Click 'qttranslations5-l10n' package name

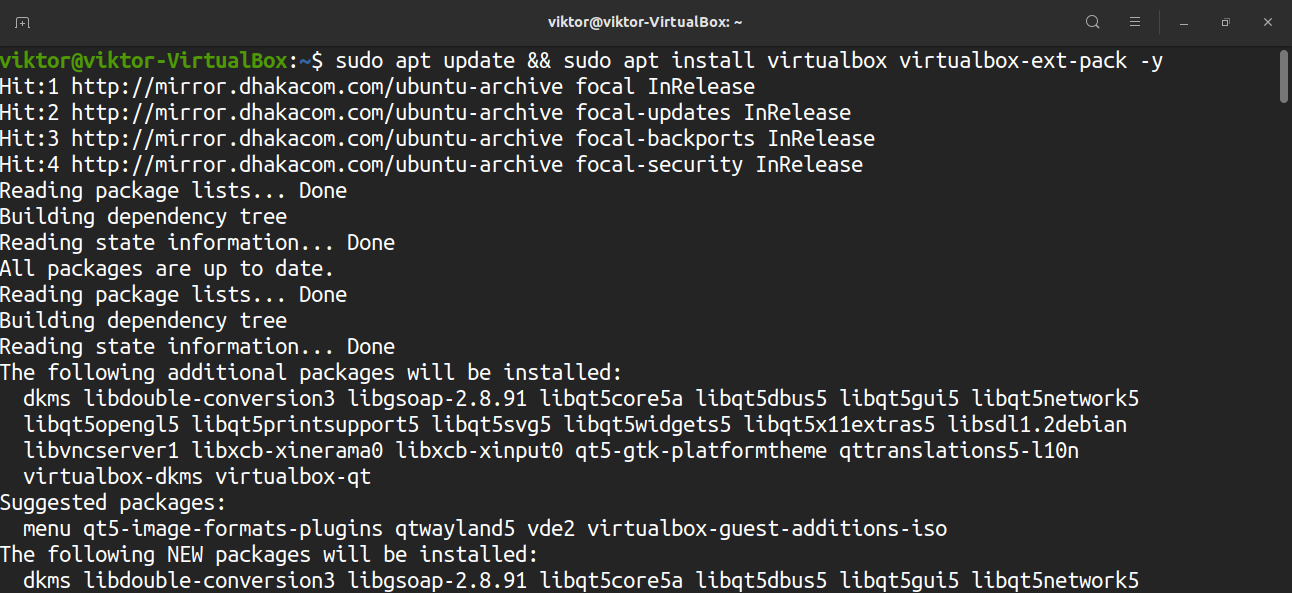(x=959, y=451)
